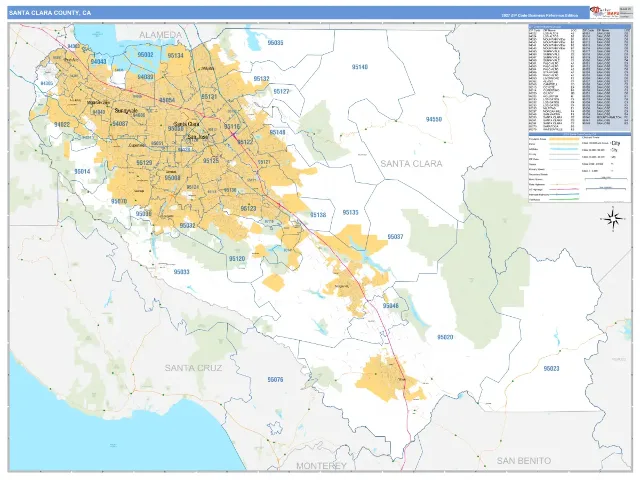Click the SANTA CRUZ county label
Screen dimensions: 640x480
click(x=193, y=368)
